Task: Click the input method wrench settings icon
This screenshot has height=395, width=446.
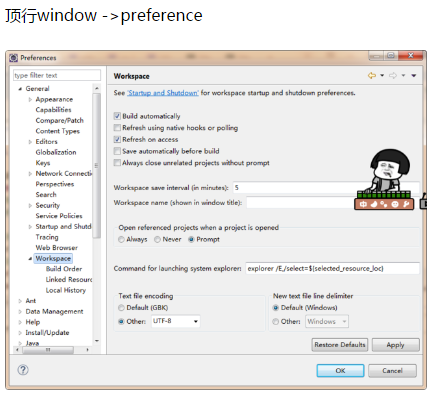Action: coord(406,204)
